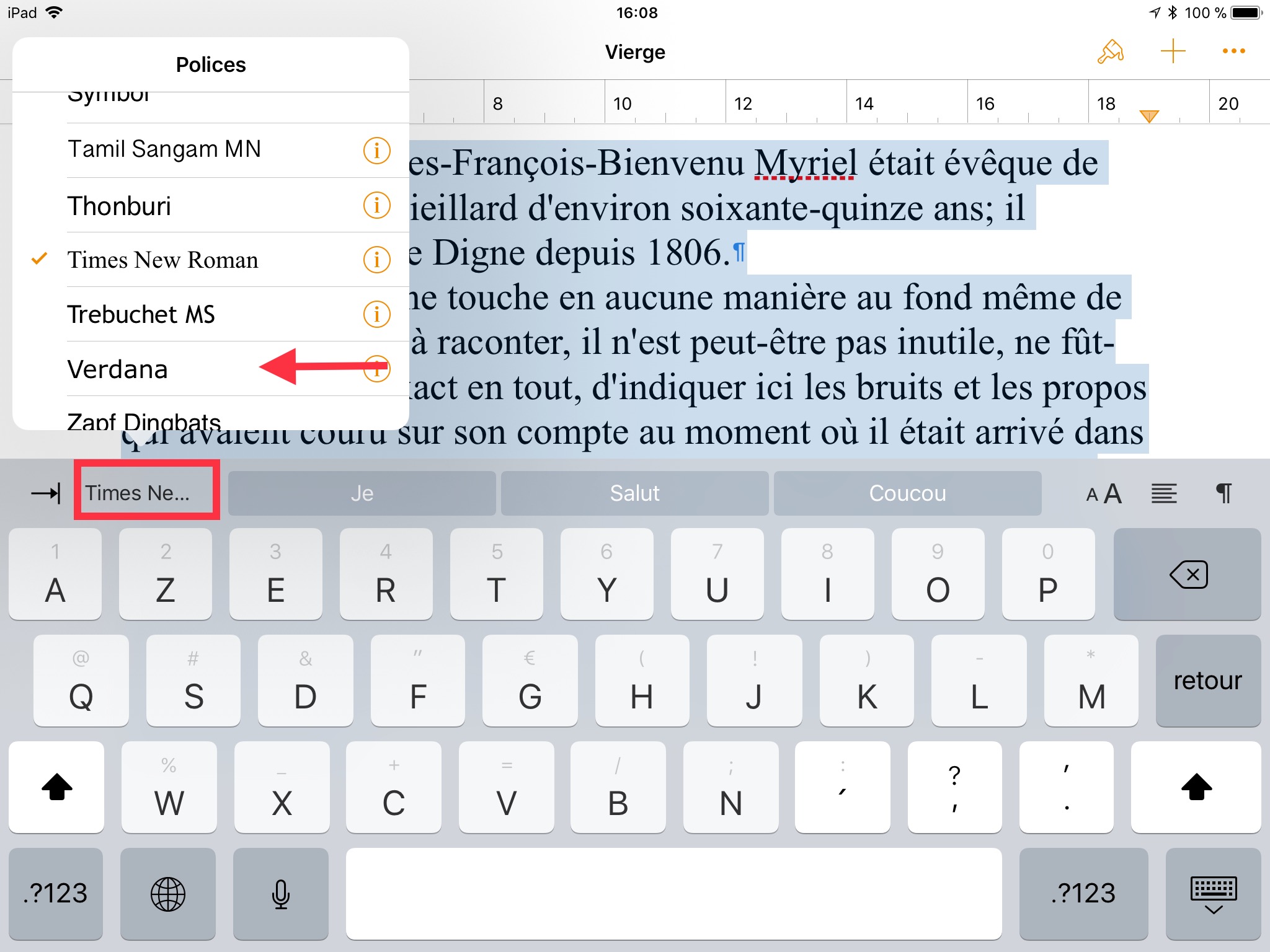This screenshot has height=952, width=1270.
Task: Open the three-dots More menu
Action: click(1233, 51)
